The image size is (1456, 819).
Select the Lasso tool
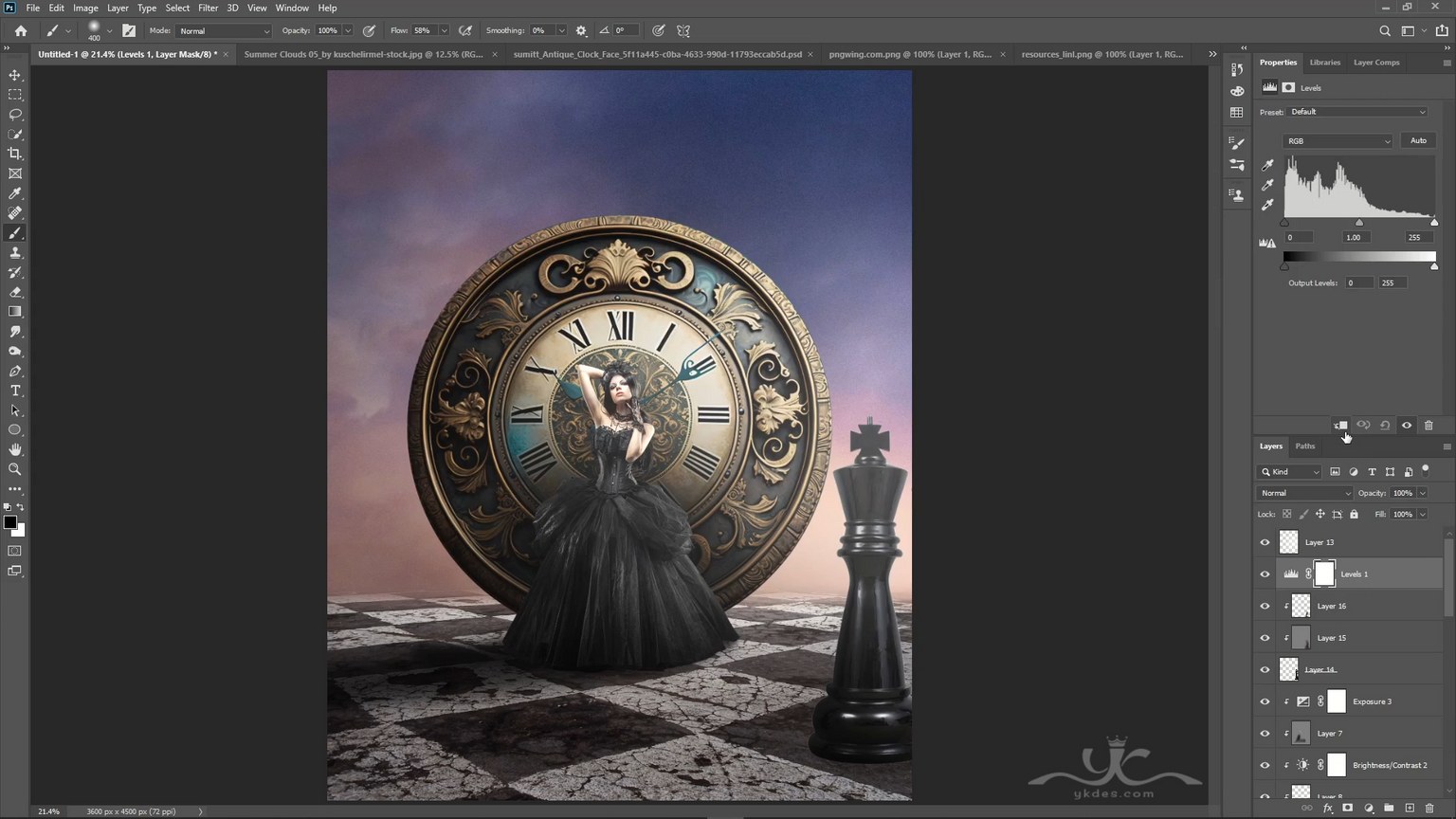15,115
